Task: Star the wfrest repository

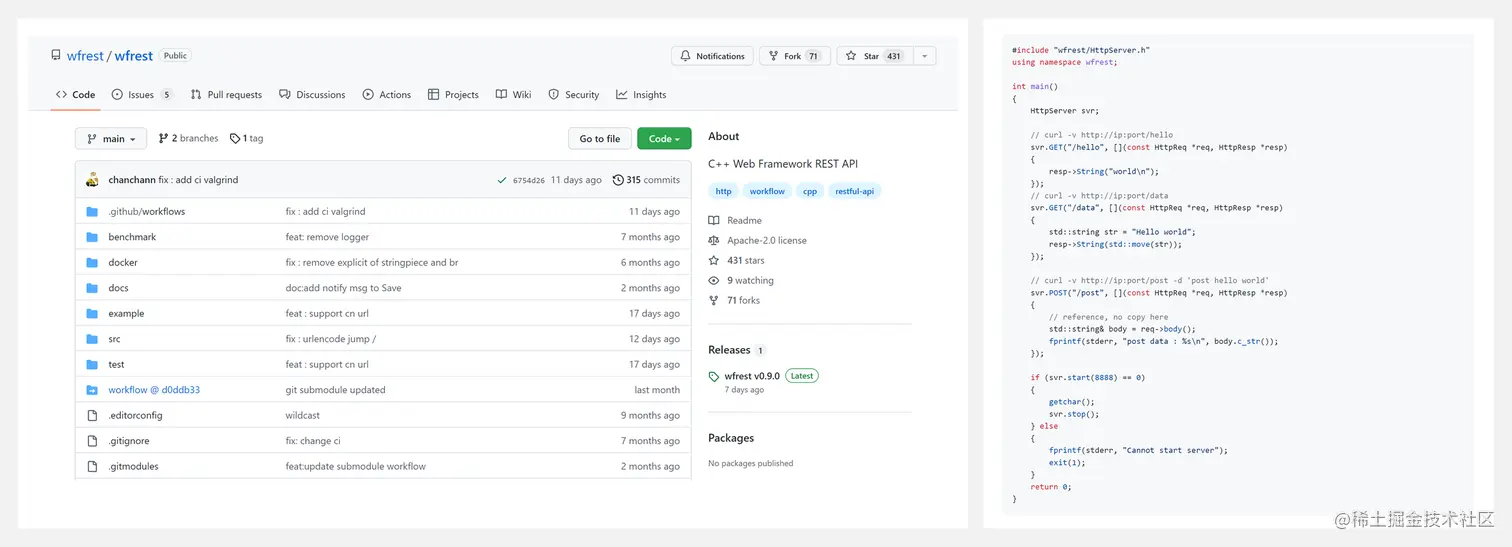Action: coord(875,56)
